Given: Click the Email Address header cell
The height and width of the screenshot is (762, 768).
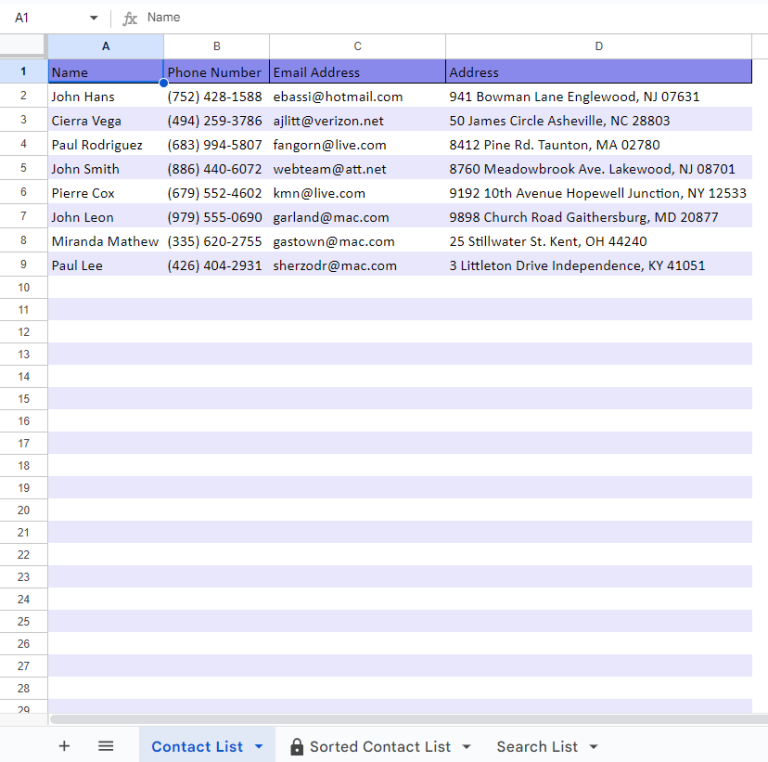Looking at the screenshot, I should tap(358, 71).
